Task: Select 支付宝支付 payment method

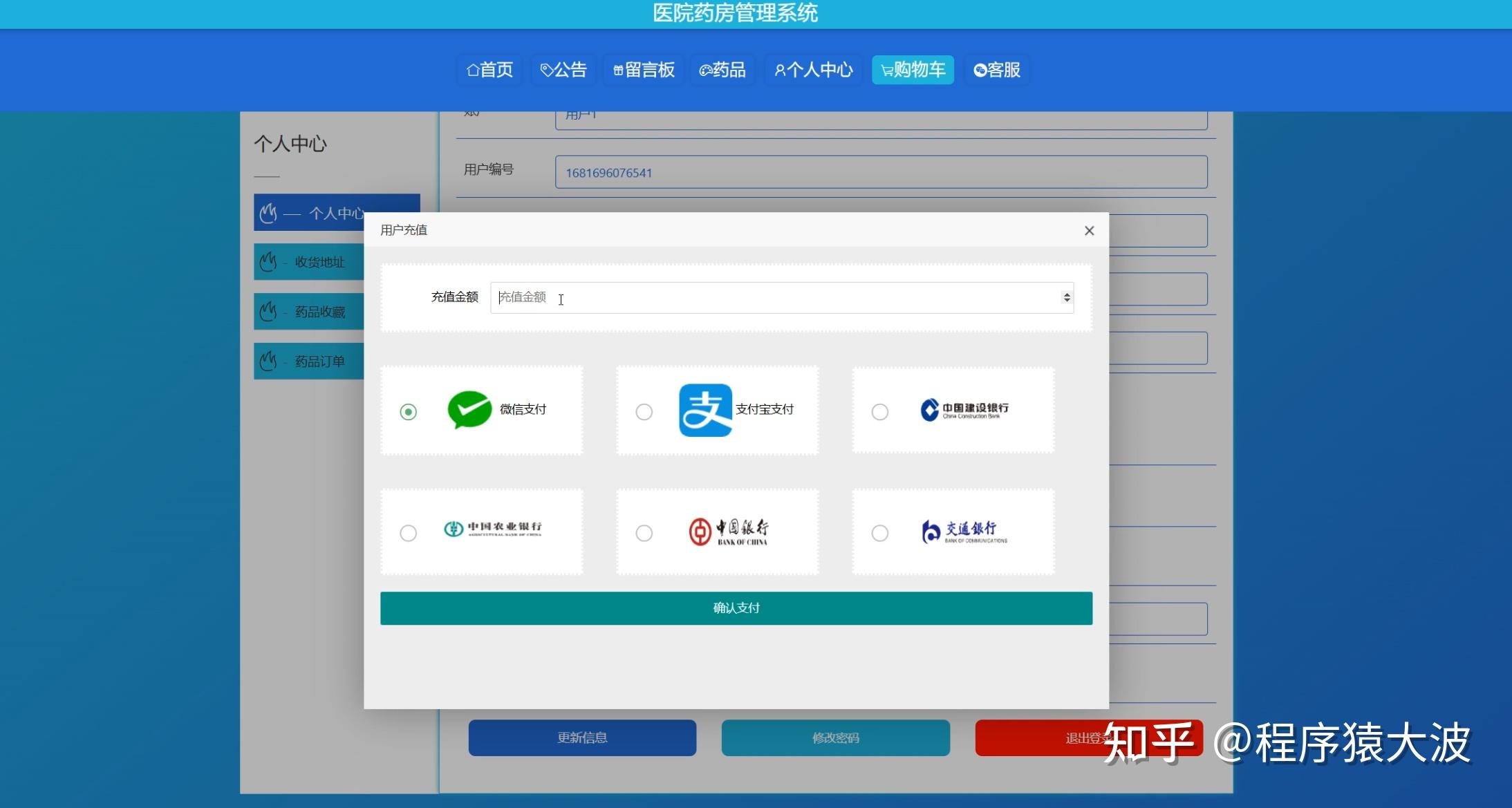Action: click(x=644, y=411)
